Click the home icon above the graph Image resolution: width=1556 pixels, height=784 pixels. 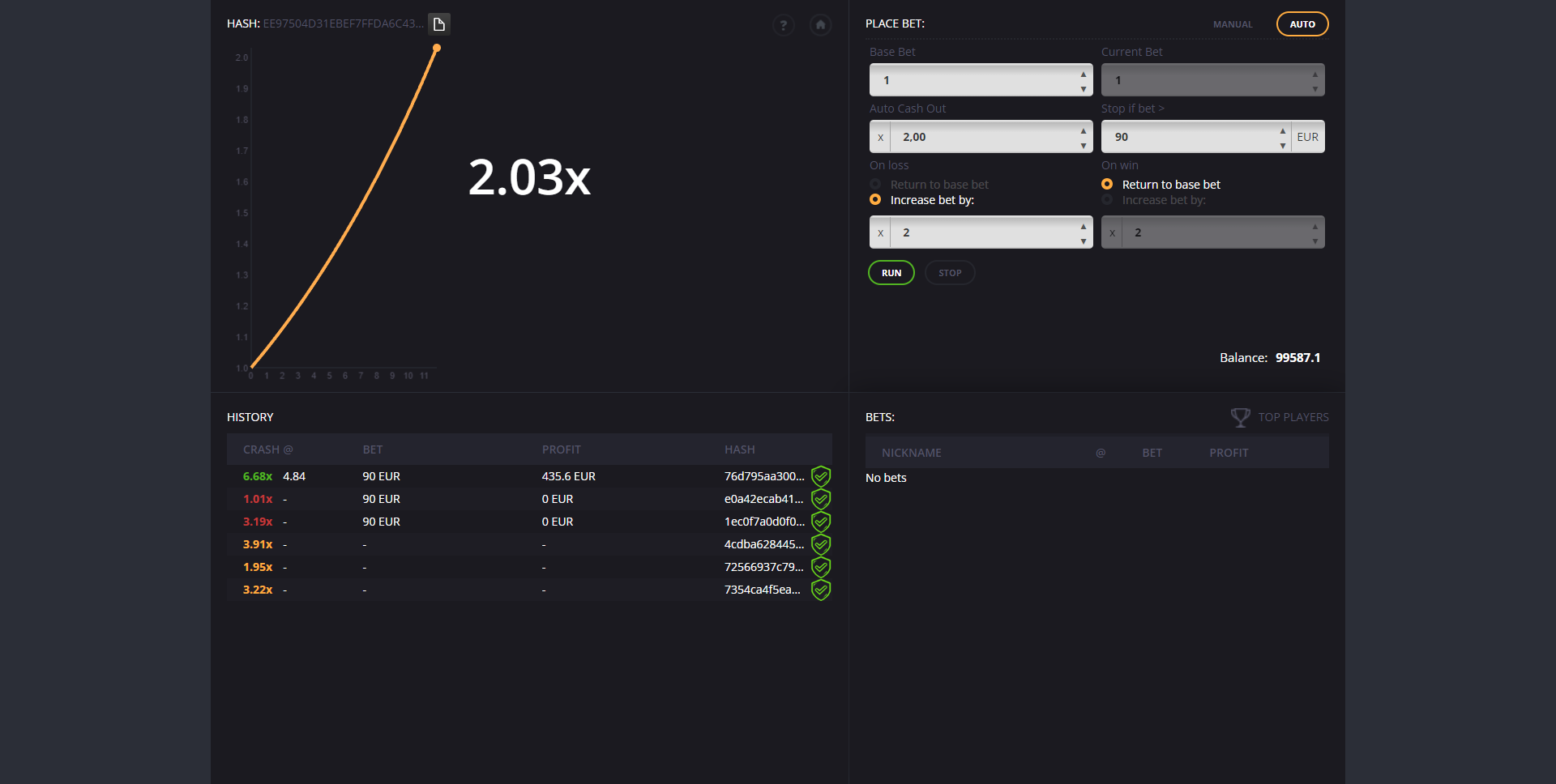point(820,25)
